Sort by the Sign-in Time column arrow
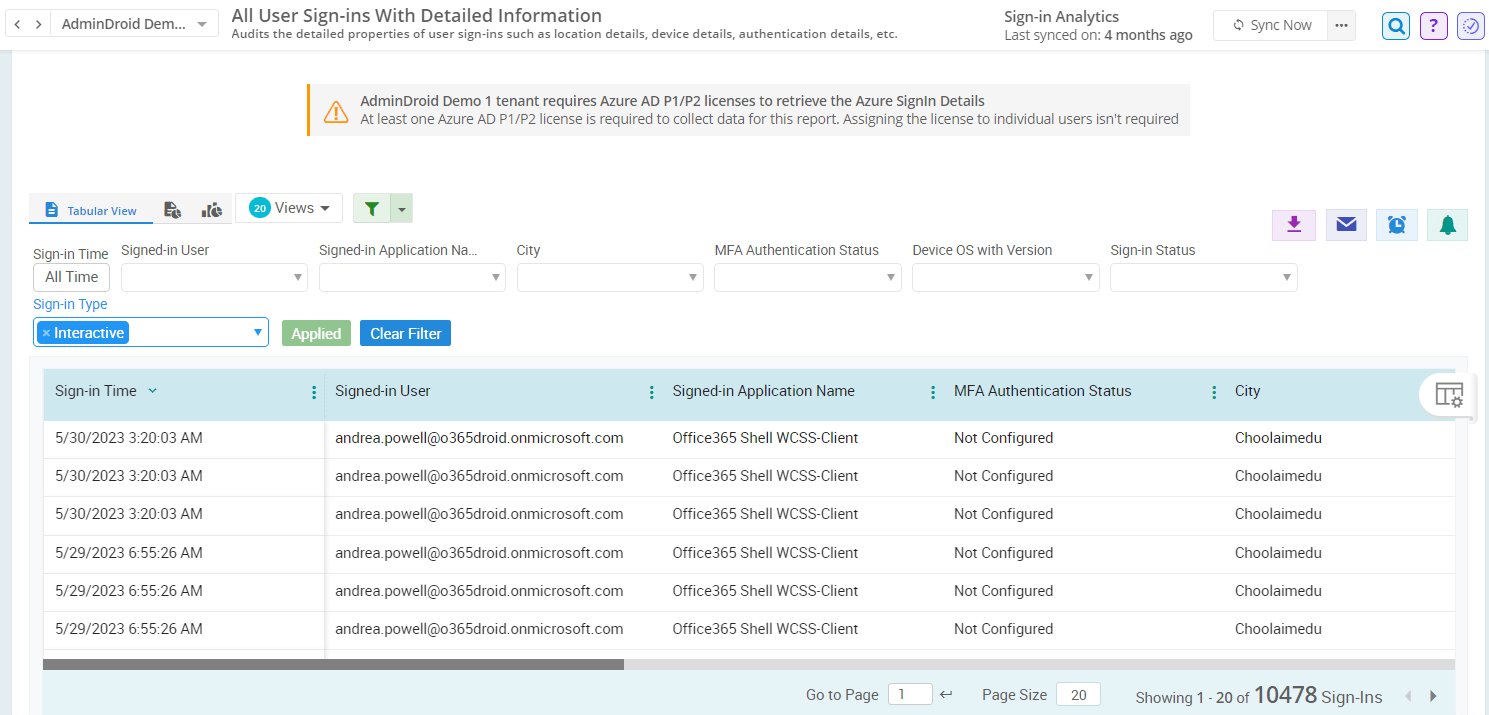 153,391
